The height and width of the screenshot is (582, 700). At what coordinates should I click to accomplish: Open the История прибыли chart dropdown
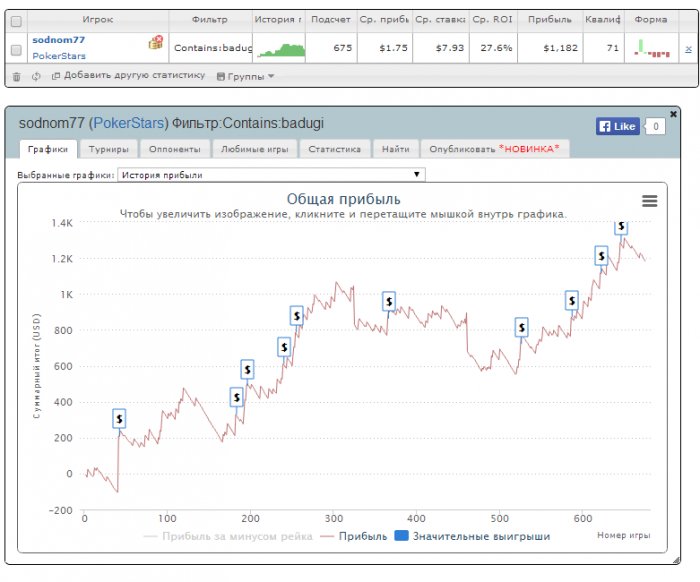pos(271,175)
